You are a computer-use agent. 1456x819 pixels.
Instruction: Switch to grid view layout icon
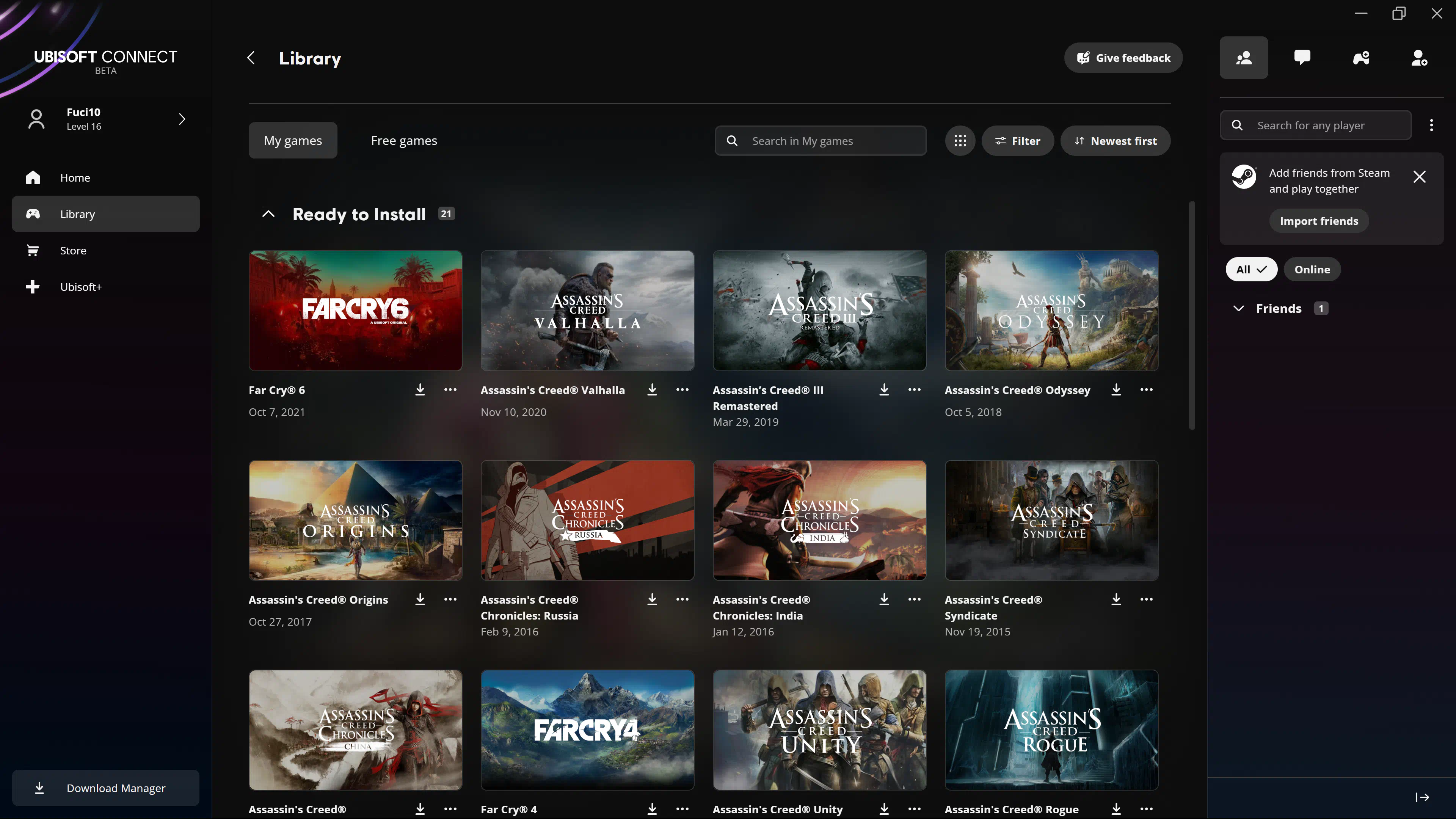pos(960,141)
